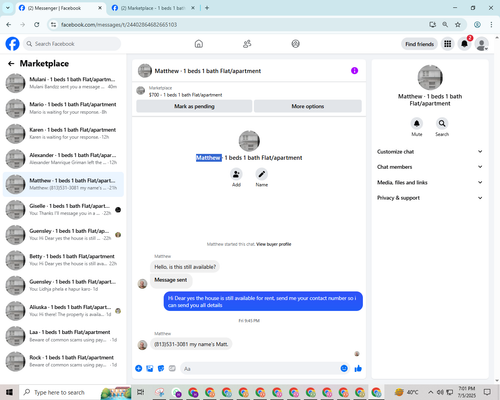500x400 pixels.
Task: Open a new browser tab
Action: (207, 8)
